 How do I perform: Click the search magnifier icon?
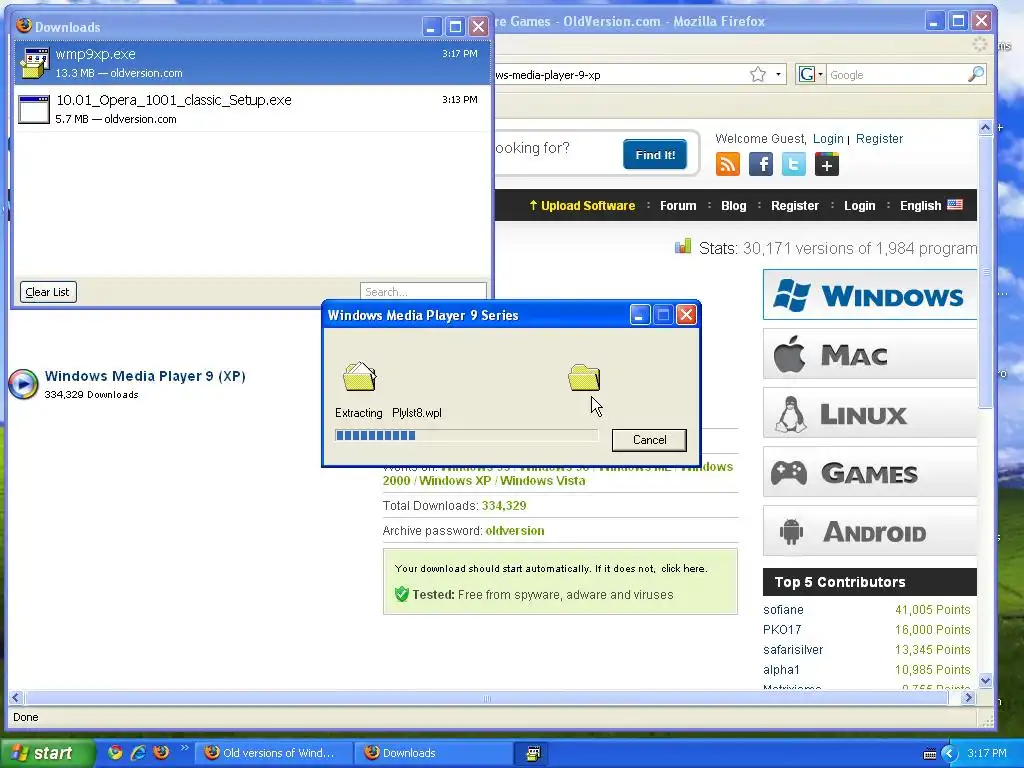pyautogui.click(x=976, y=74)
